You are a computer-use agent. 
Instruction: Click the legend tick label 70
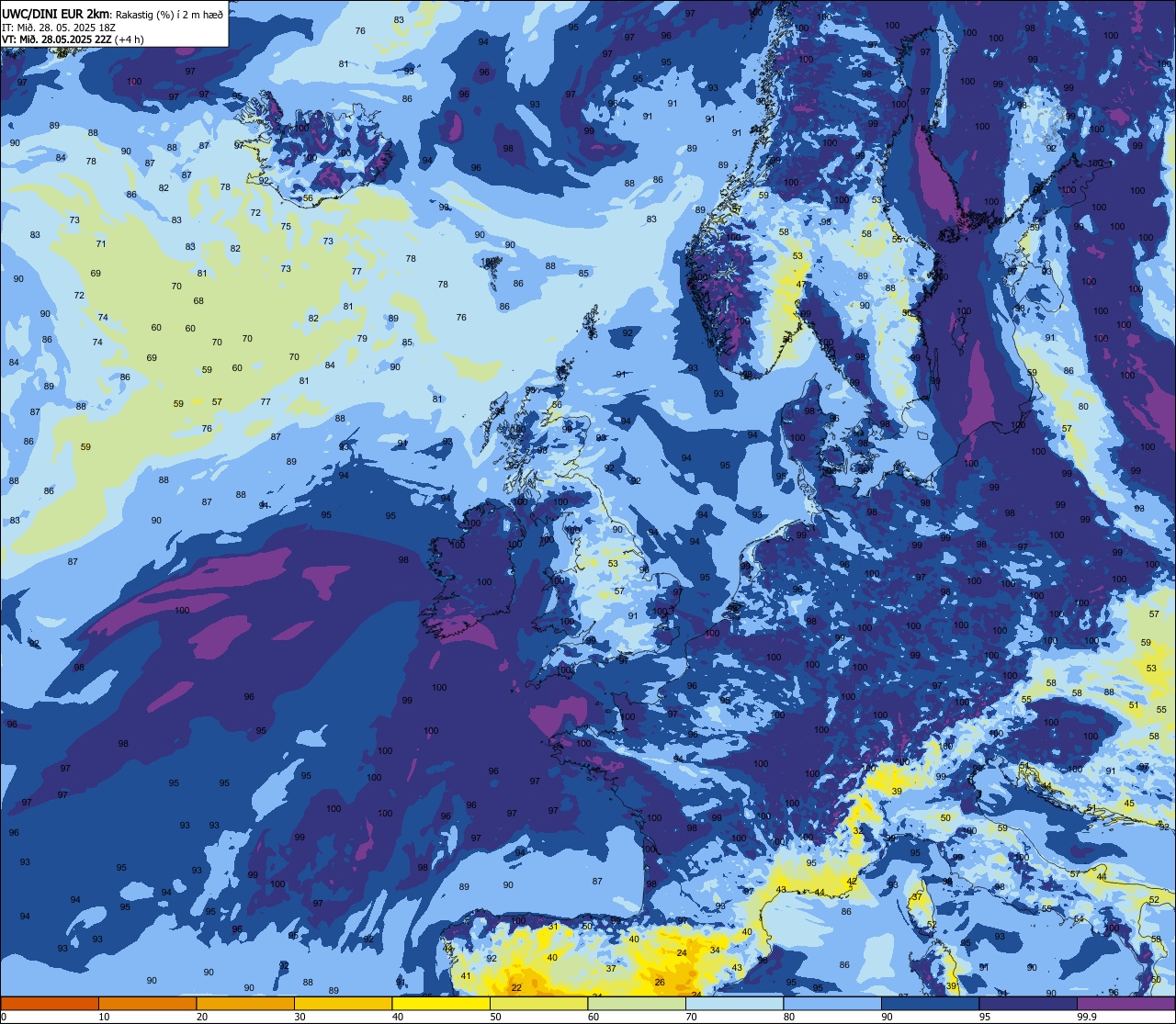[x=691, y=1017]
